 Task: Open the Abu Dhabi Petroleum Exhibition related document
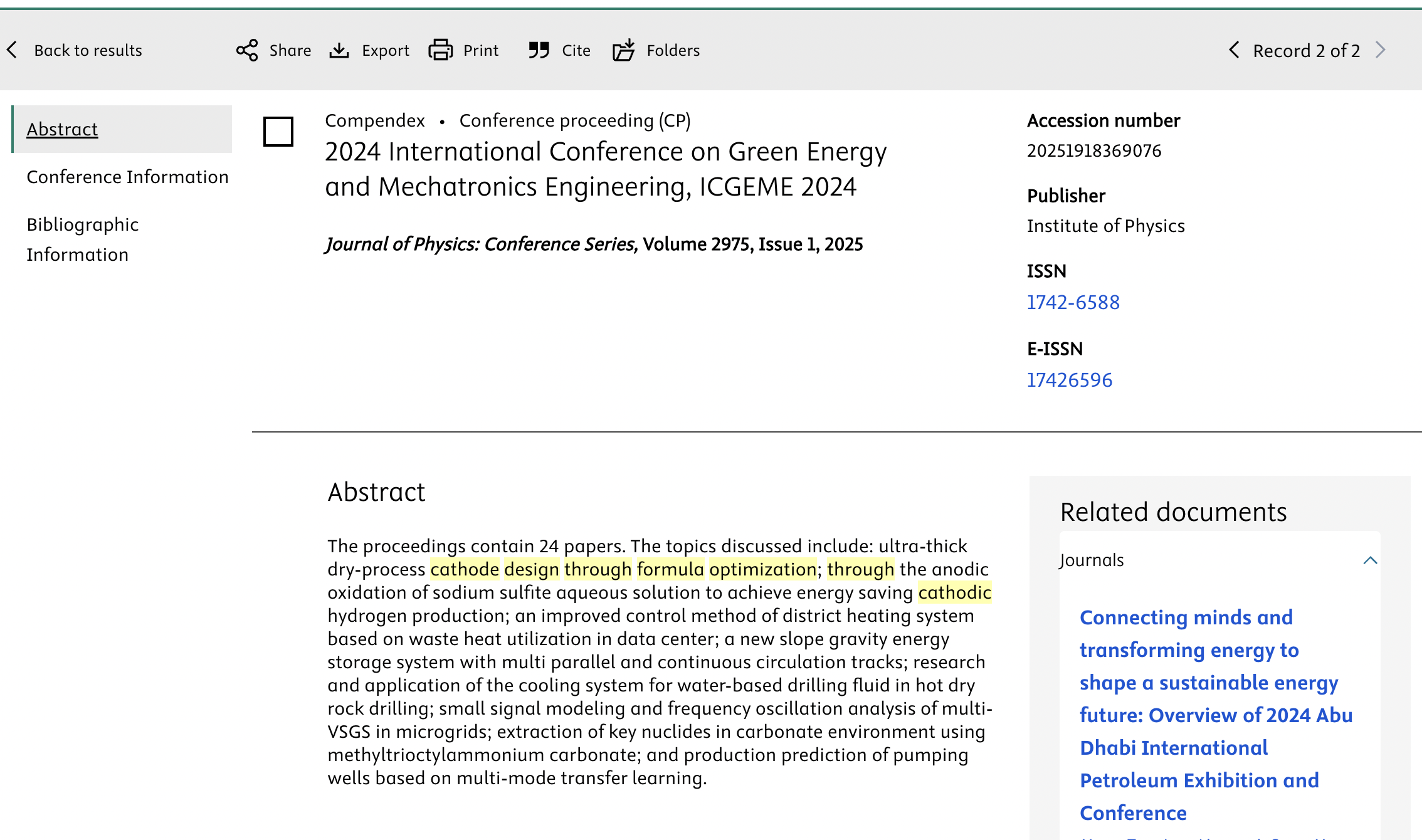(x=1215, y=715)
